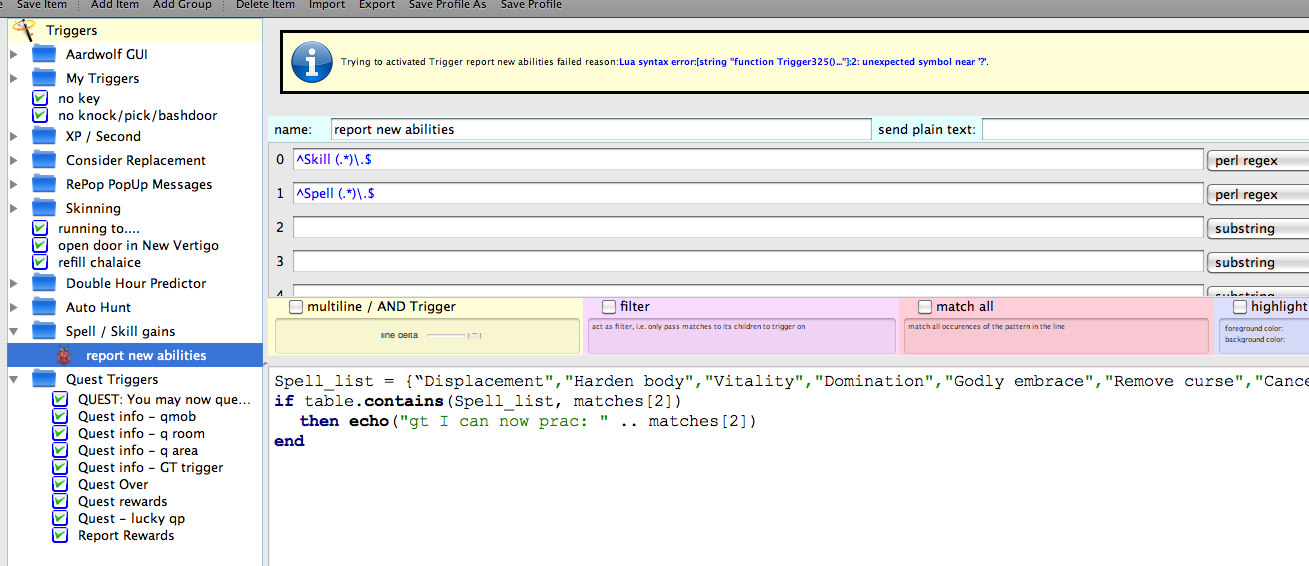Click Export in the toolbar

[377, 5]
